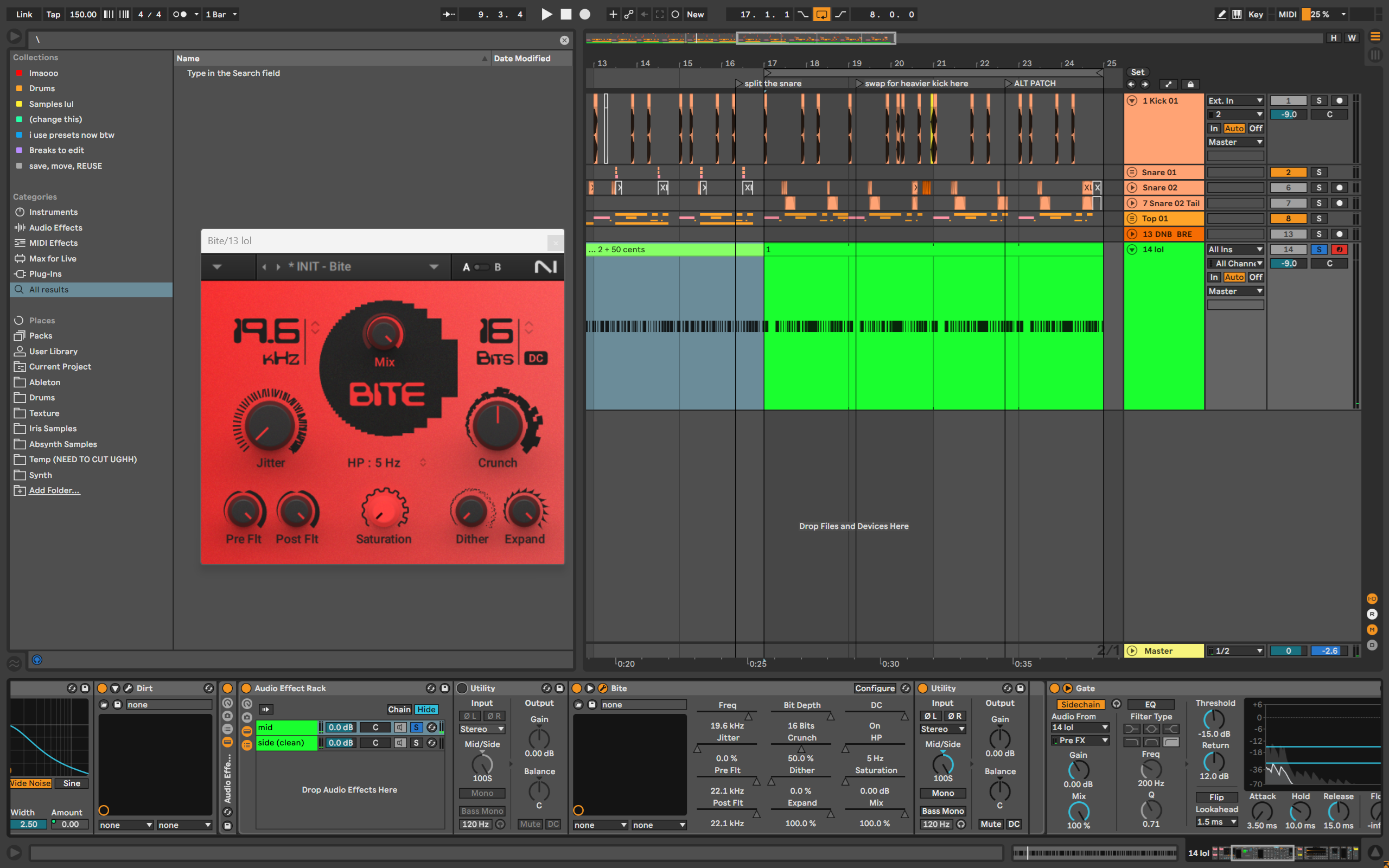Image resolution: width=1389 pixels, height=868 pixels.
Task: Toggle the Snare 01 track activator 2
Action: [x=1288, y=172]
